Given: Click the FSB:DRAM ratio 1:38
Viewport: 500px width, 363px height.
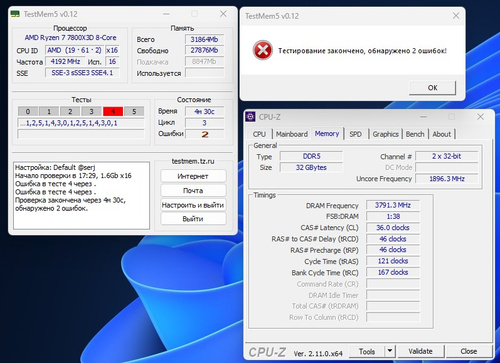Looking at the screenshot, I should (x=393, y=216).
